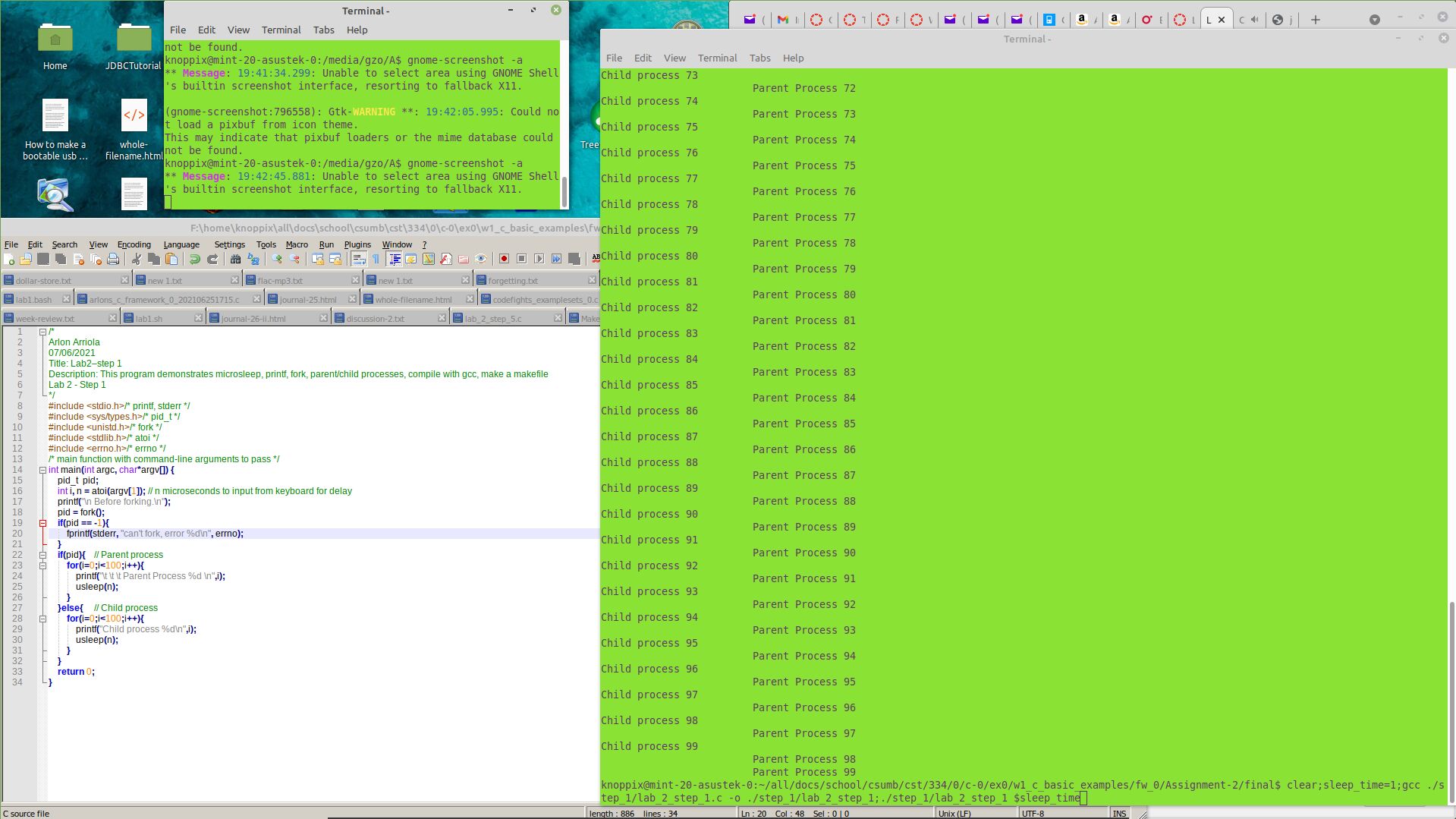Open the Home folder icon on desktop

[x=55, y=46]
